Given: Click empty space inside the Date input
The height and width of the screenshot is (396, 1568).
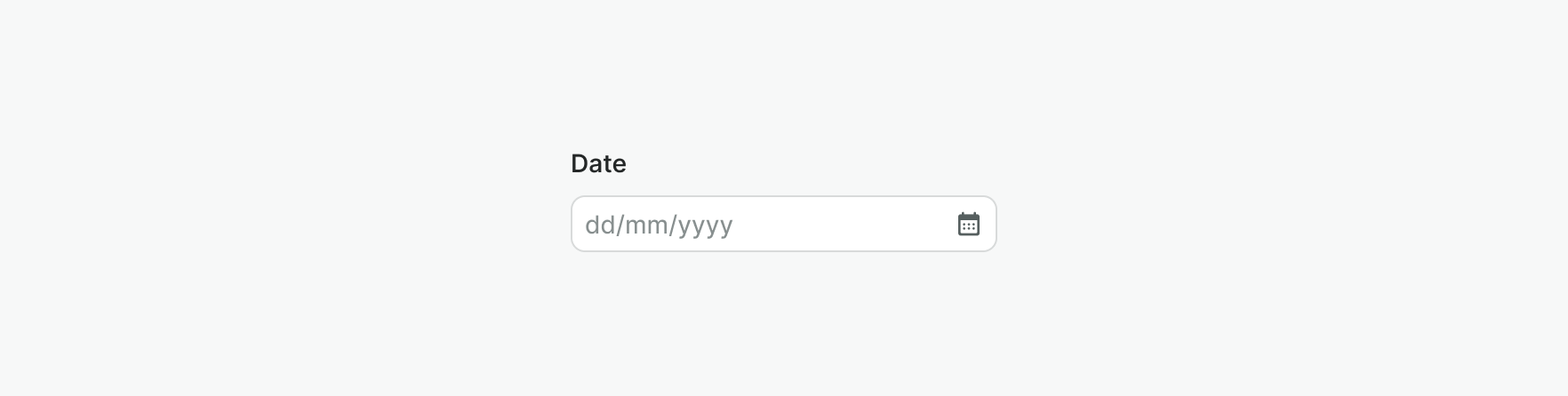Looking at the screenshot, I should 844,224.
